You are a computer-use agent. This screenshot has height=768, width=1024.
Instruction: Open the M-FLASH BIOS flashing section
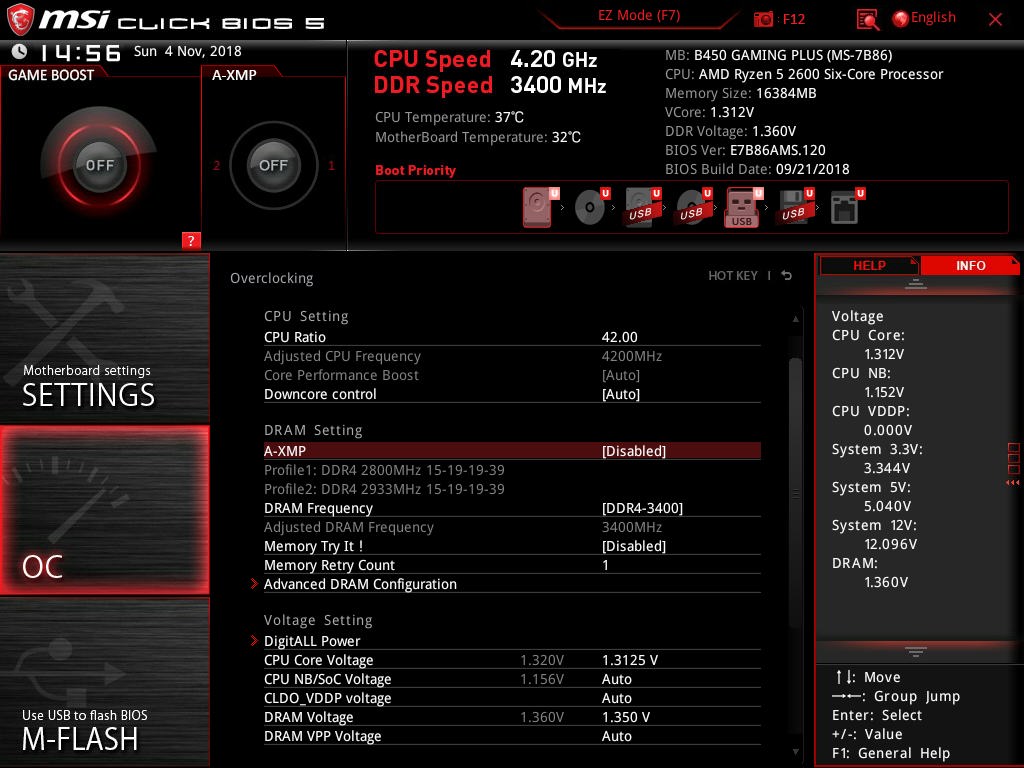[104, 682]
